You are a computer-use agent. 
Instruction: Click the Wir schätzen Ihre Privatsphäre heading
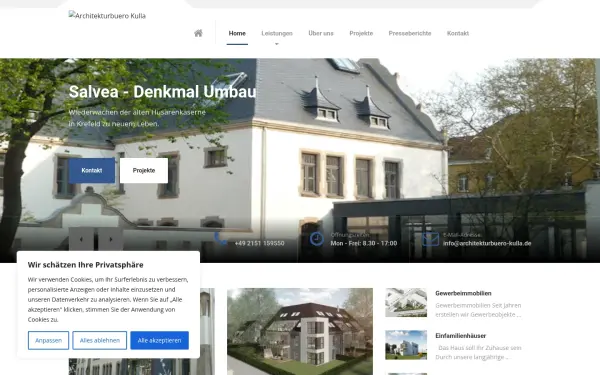pyautogui.click(x=85, y=265)
